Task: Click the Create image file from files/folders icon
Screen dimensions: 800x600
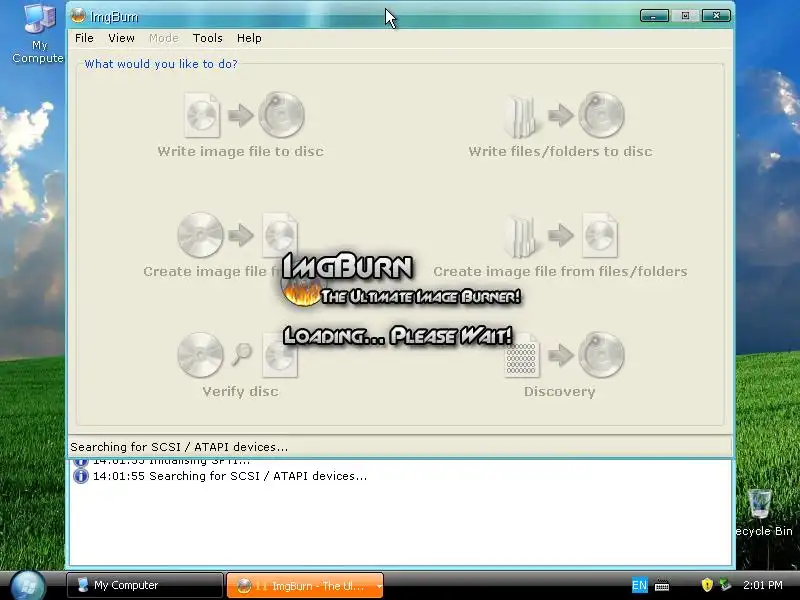Action: pyautogui.click(x=561, y=235)
